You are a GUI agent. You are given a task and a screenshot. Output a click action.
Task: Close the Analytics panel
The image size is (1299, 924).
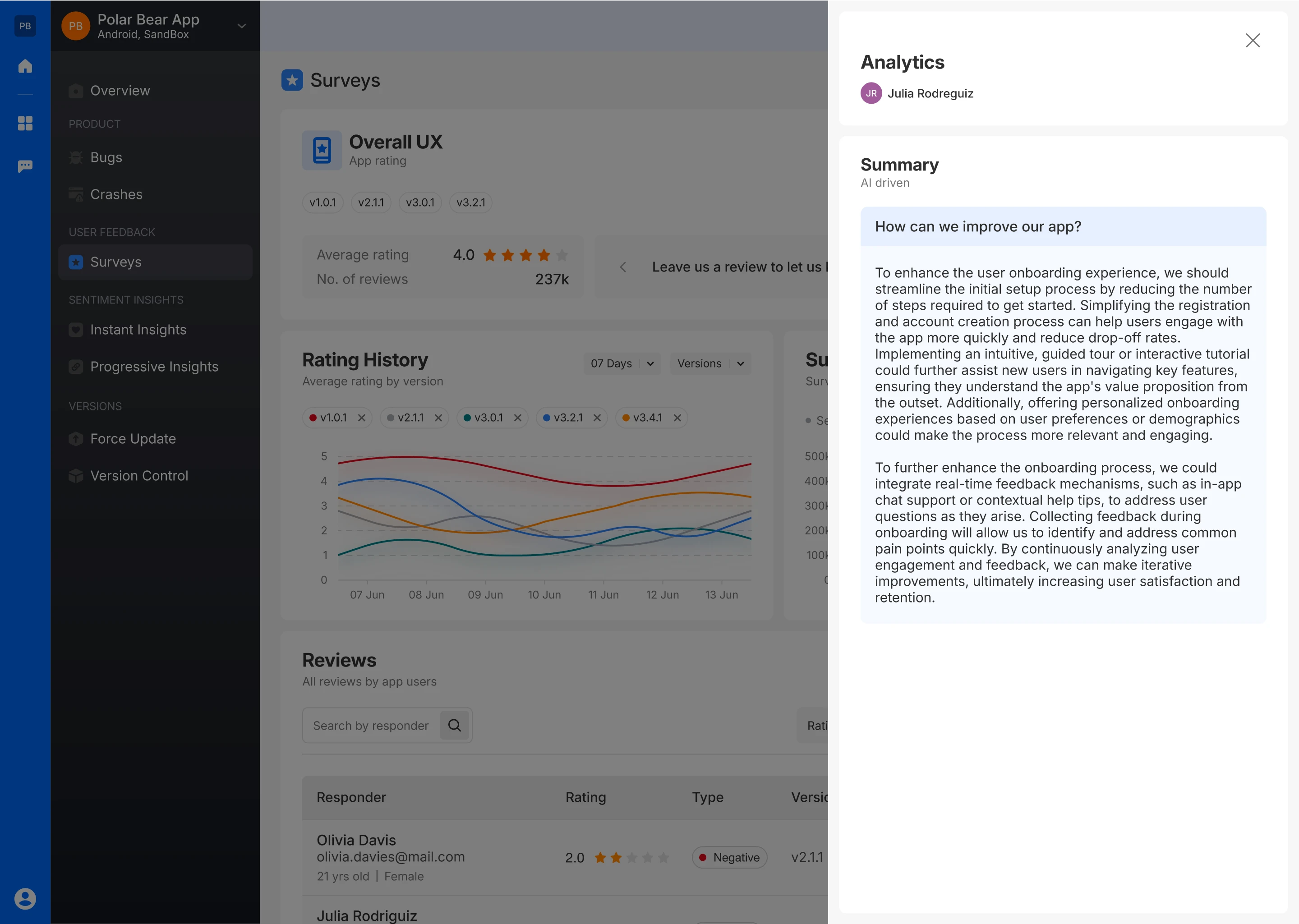click(x=1253, y=41)
